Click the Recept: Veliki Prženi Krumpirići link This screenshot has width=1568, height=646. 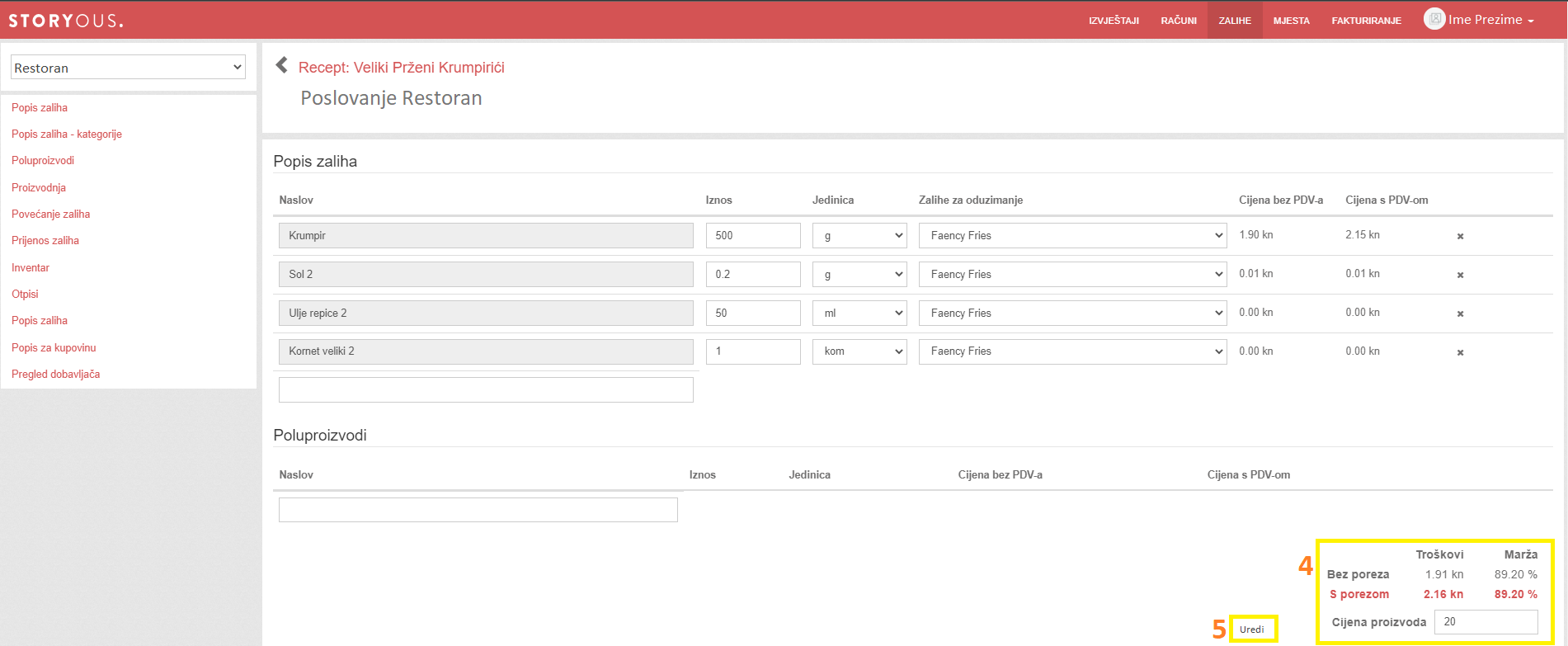402,68
